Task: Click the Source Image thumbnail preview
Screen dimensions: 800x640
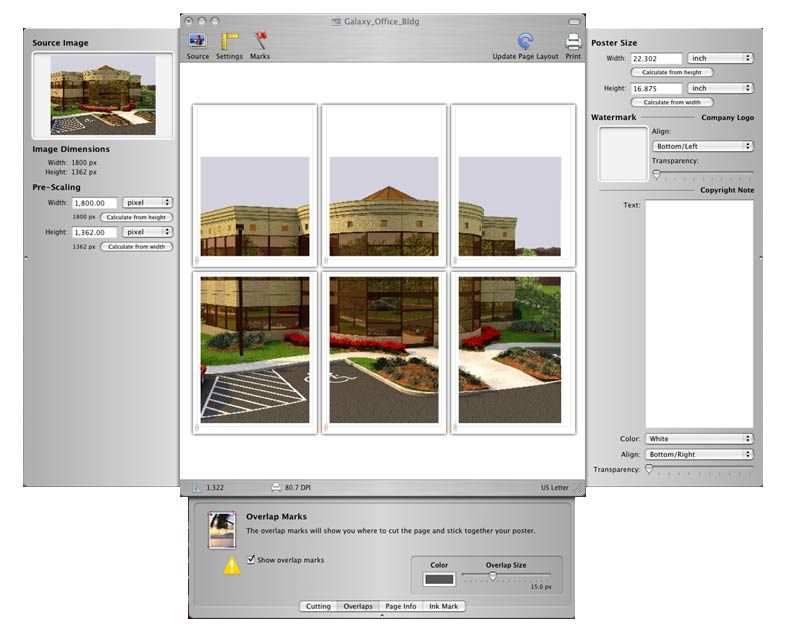Action: [x=103, y=95]
